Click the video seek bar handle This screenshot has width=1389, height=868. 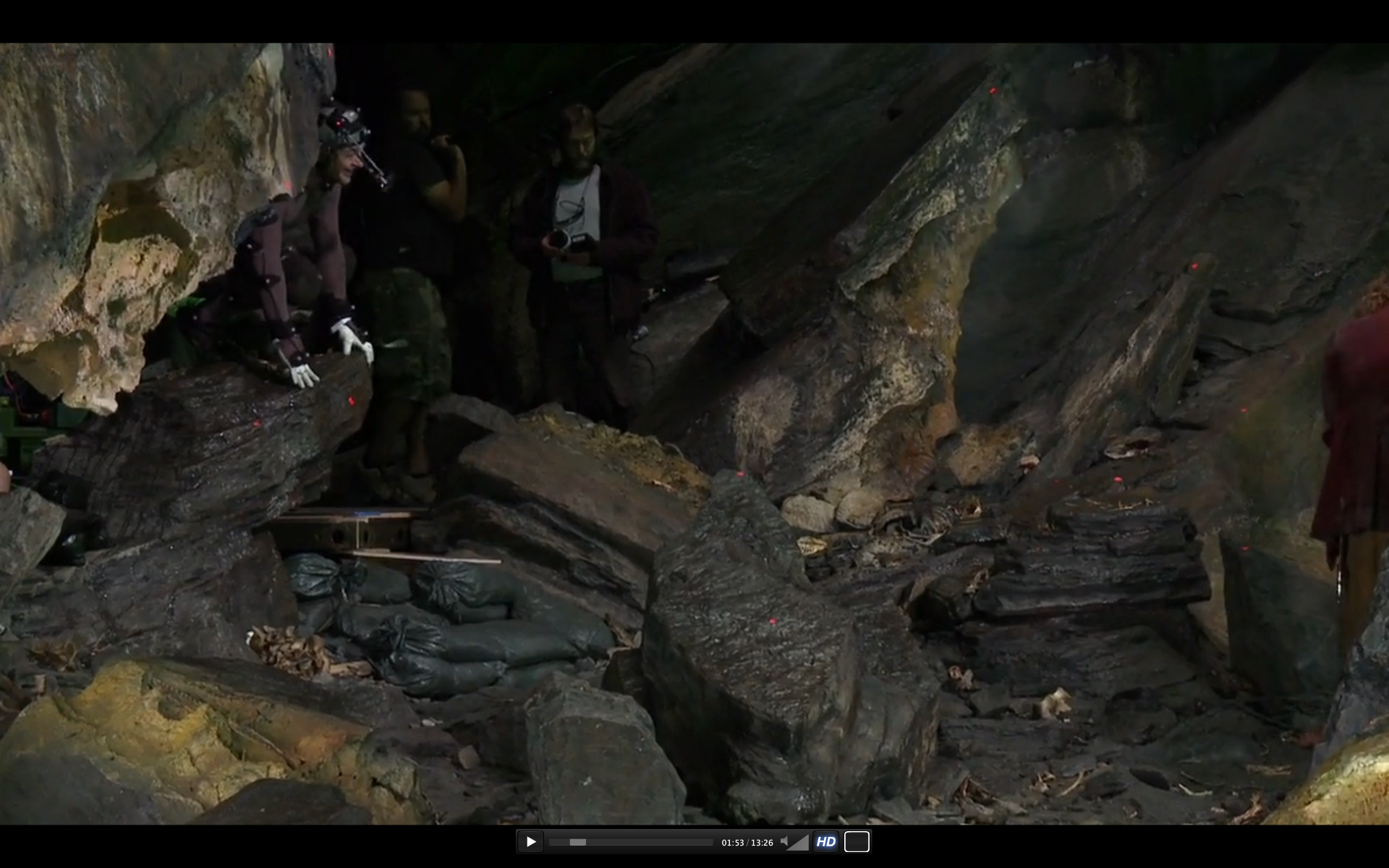577,842
